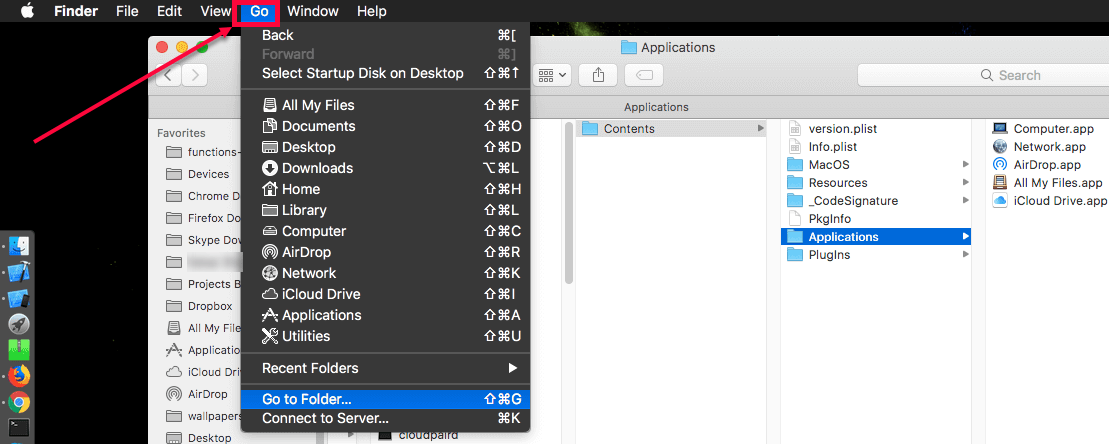
Task: Click the Finder icon in the Dock
Action: point(19,247)
